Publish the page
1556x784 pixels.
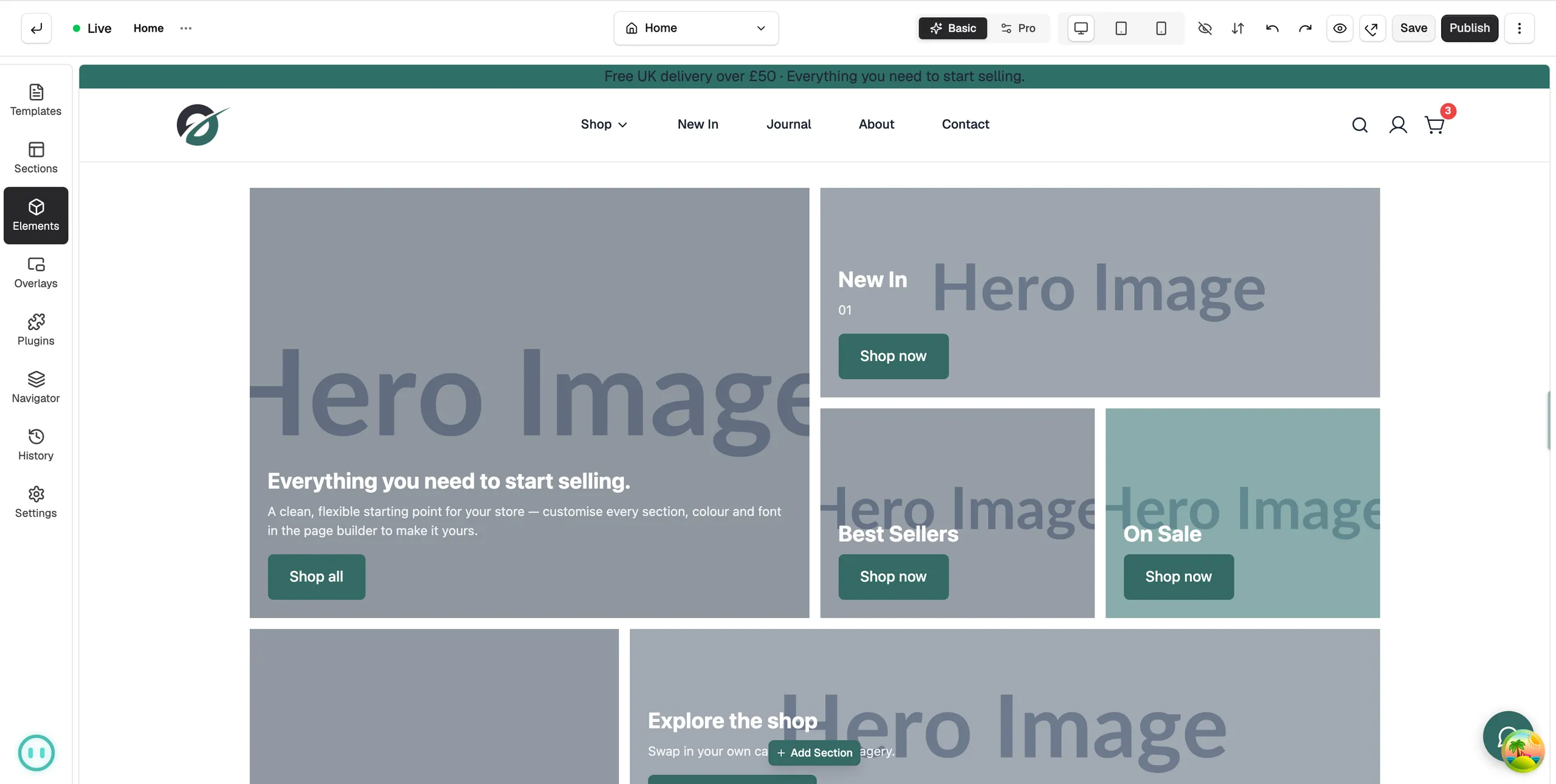pyautogui.click(x=1469, y=28)
